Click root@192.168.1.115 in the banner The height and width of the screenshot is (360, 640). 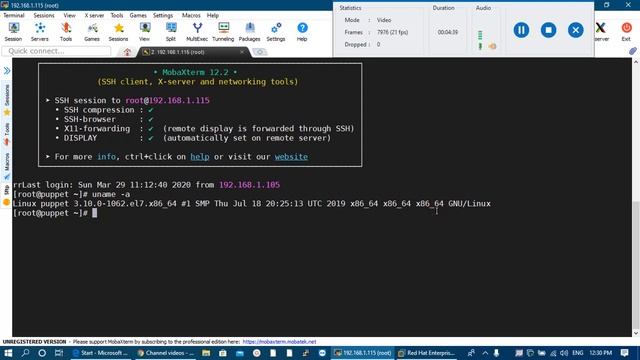(167, 100)
